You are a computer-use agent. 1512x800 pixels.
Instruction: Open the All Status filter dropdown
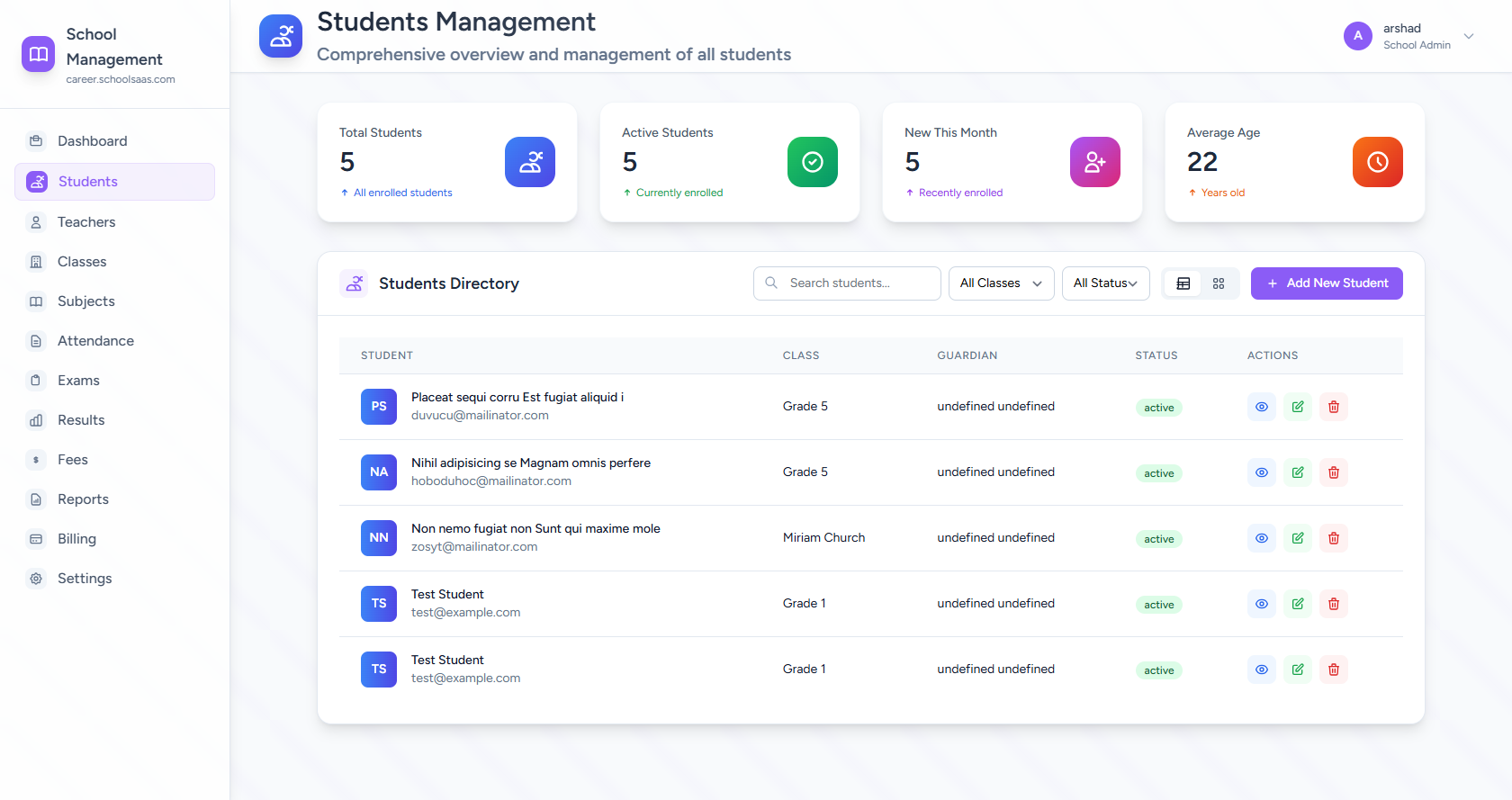pos(1105,283)
